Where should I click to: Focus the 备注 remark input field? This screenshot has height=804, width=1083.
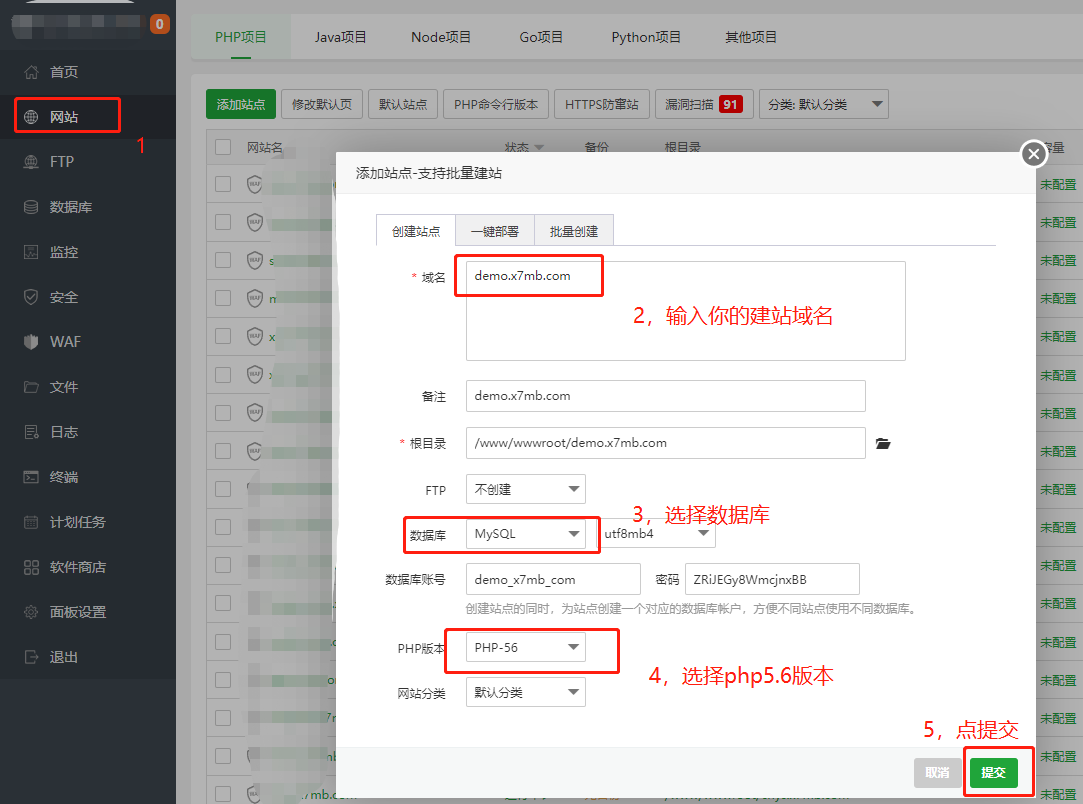click(665, 396)
